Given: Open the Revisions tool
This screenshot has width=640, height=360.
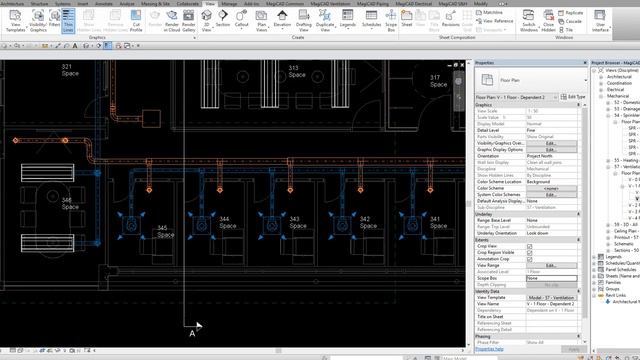Looking at the screenshot, I should pyautogui.click(x=451, y=19).
